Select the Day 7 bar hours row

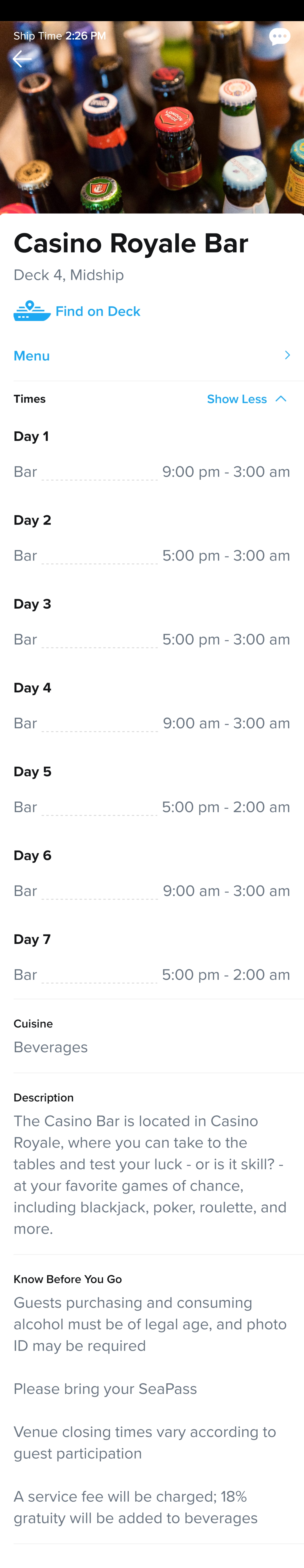click(152, 975)
